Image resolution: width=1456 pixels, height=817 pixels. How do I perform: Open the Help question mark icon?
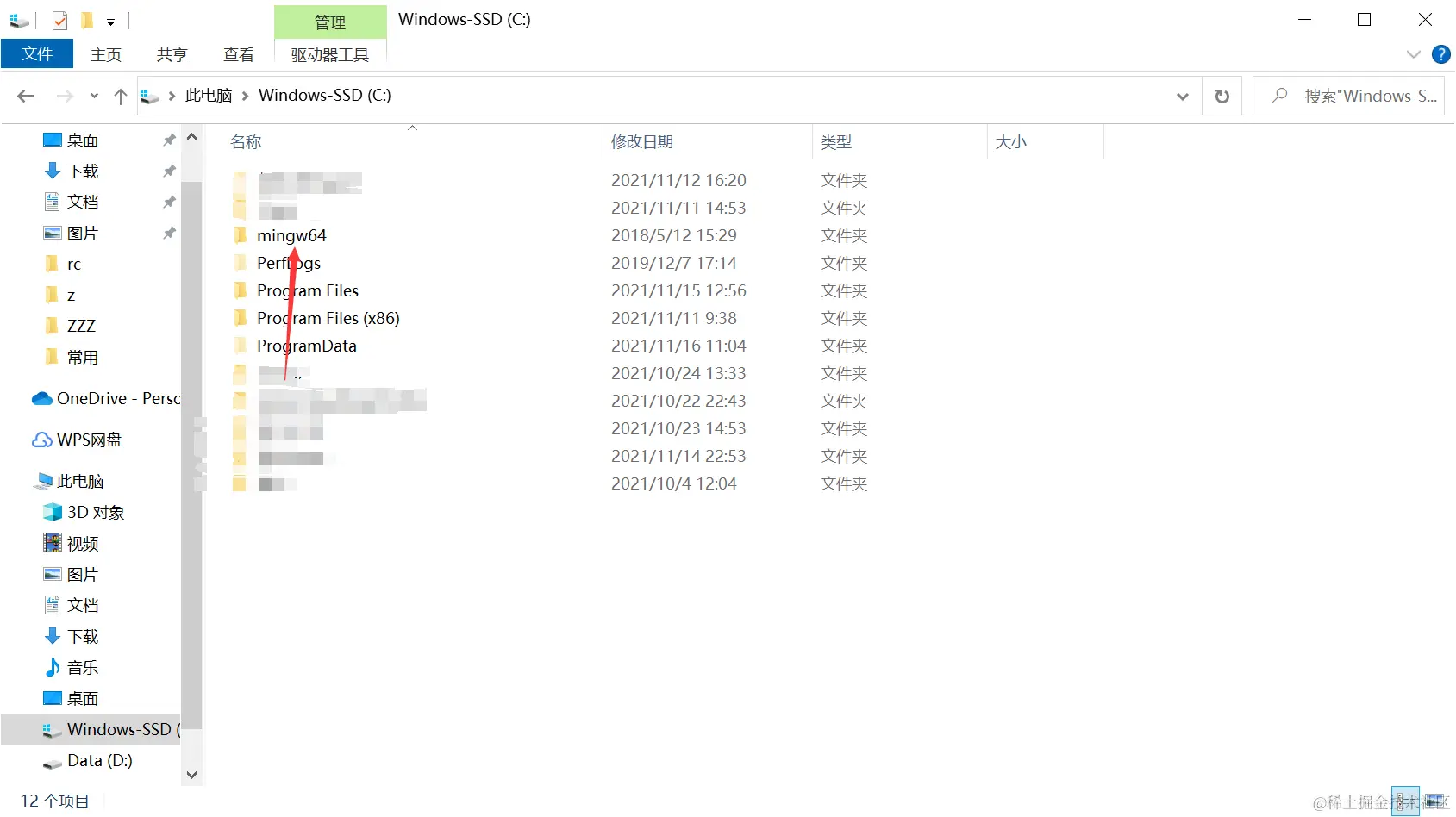click(1440, 54)
